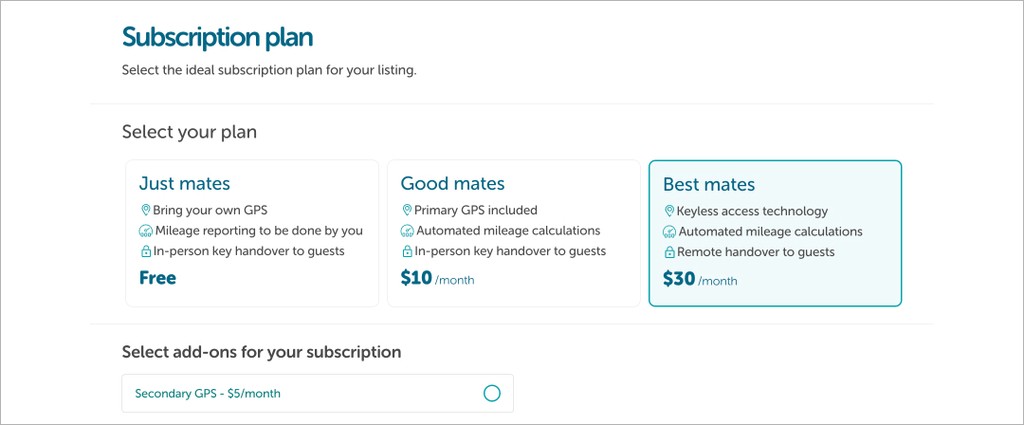The image size is (1024, 425).
Task: Click the padlock icon beside Remote handover
Action: click(669, 252)
